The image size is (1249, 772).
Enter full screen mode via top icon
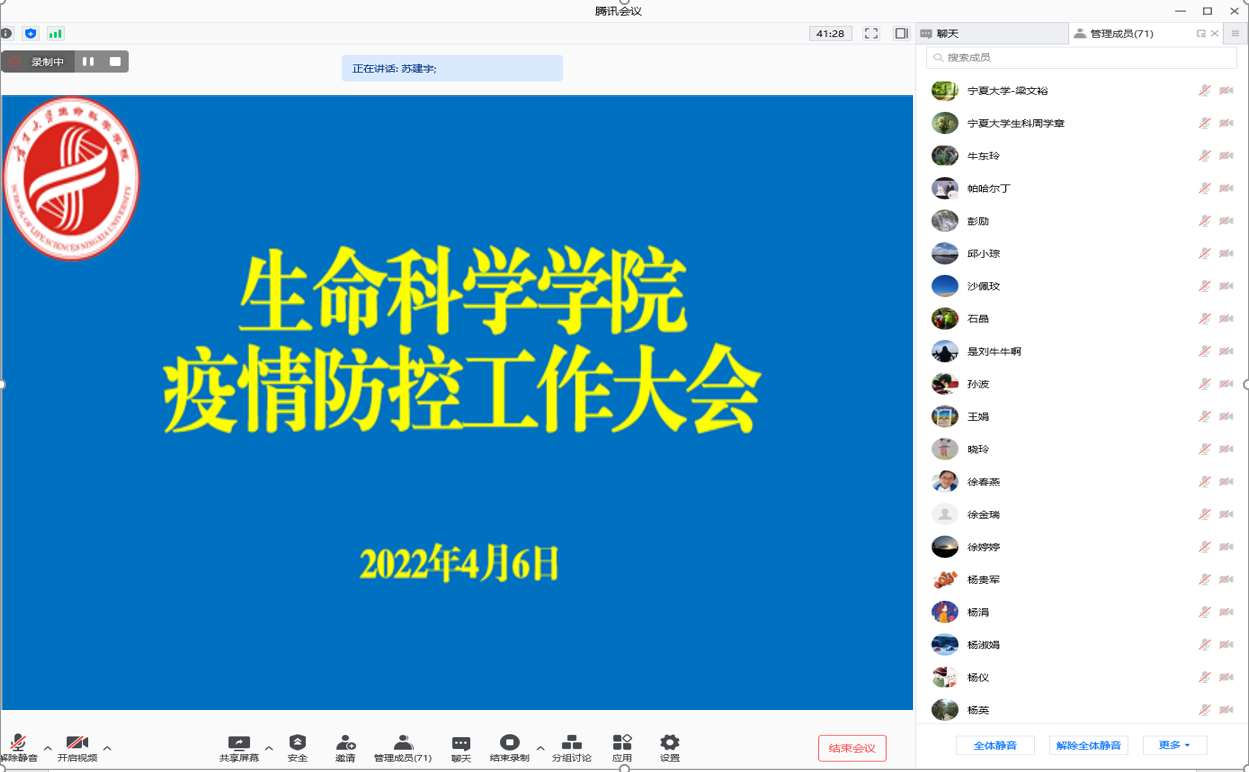click(x=871, y=33)
